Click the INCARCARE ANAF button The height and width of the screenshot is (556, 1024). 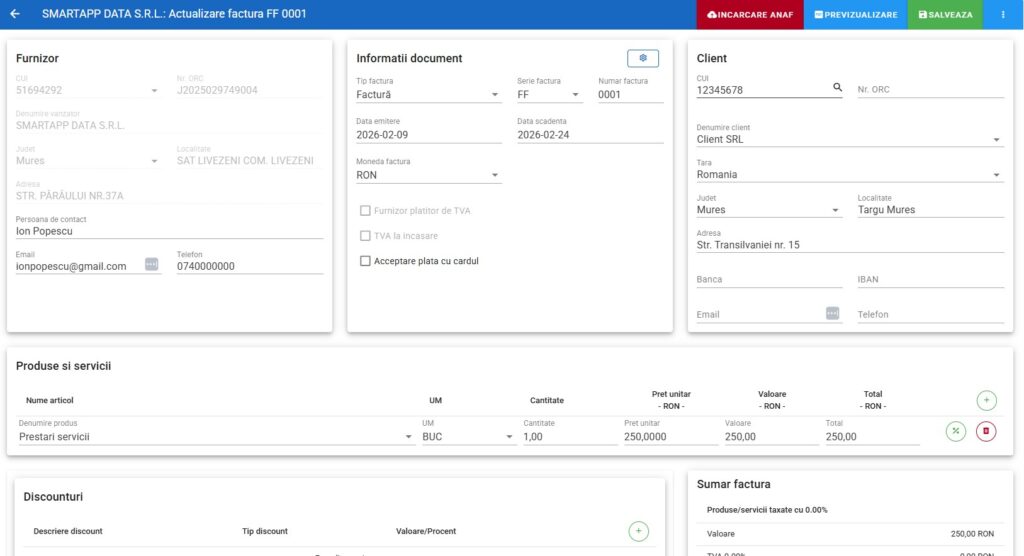750,15
